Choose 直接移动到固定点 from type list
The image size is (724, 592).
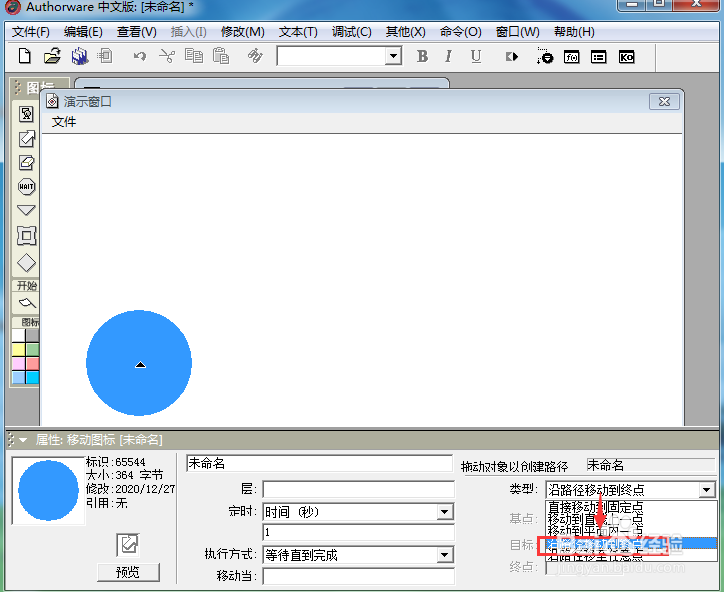(x=595, y=507)
